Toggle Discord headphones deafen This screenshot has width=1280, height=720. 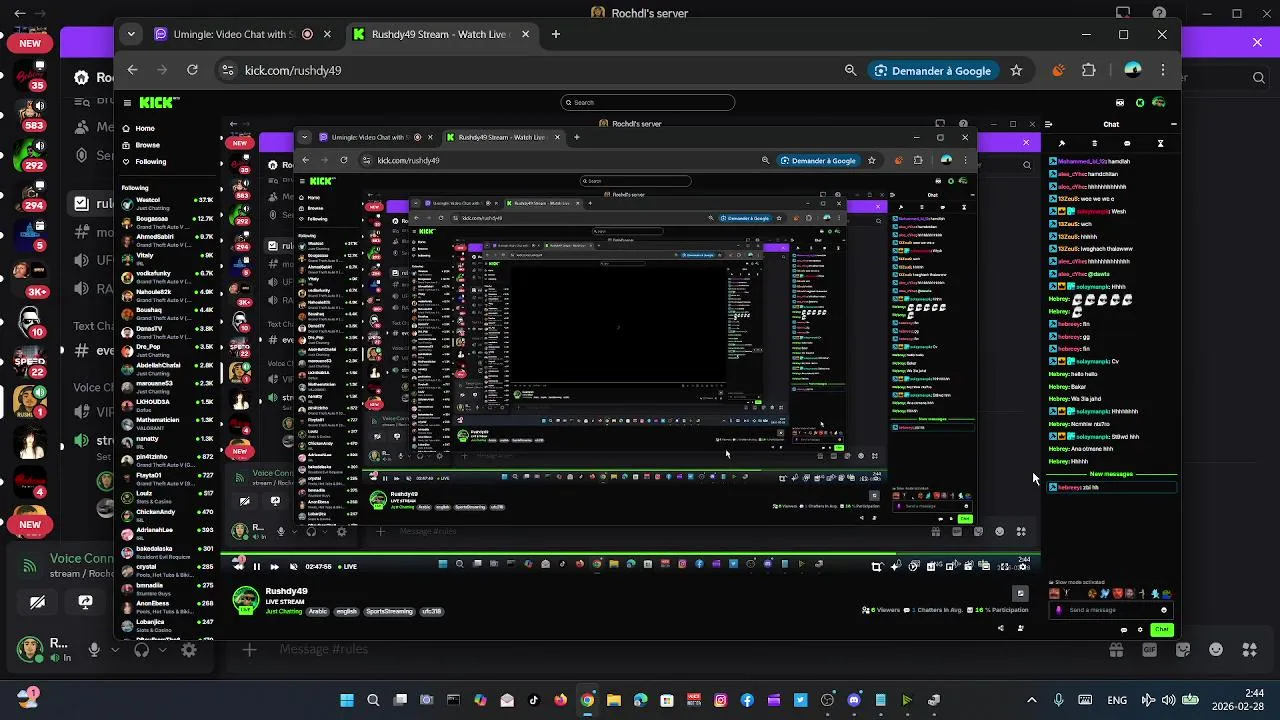(x=141, y=650)
